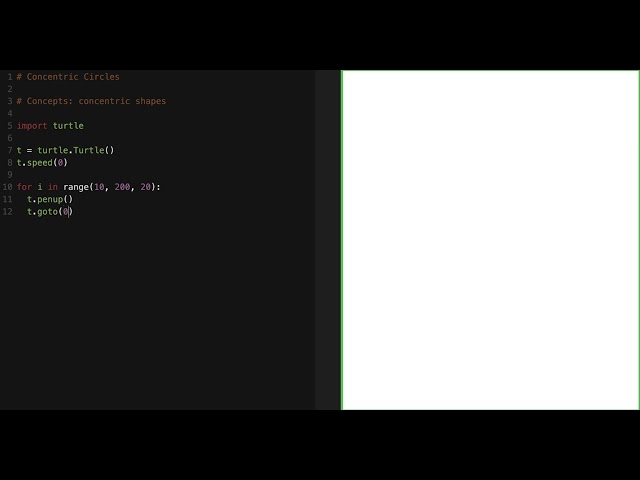Viewport: 640px width, 480px height.
Task: Click the 'for i in range(10, 200, 20):' line
Action: 89,187
